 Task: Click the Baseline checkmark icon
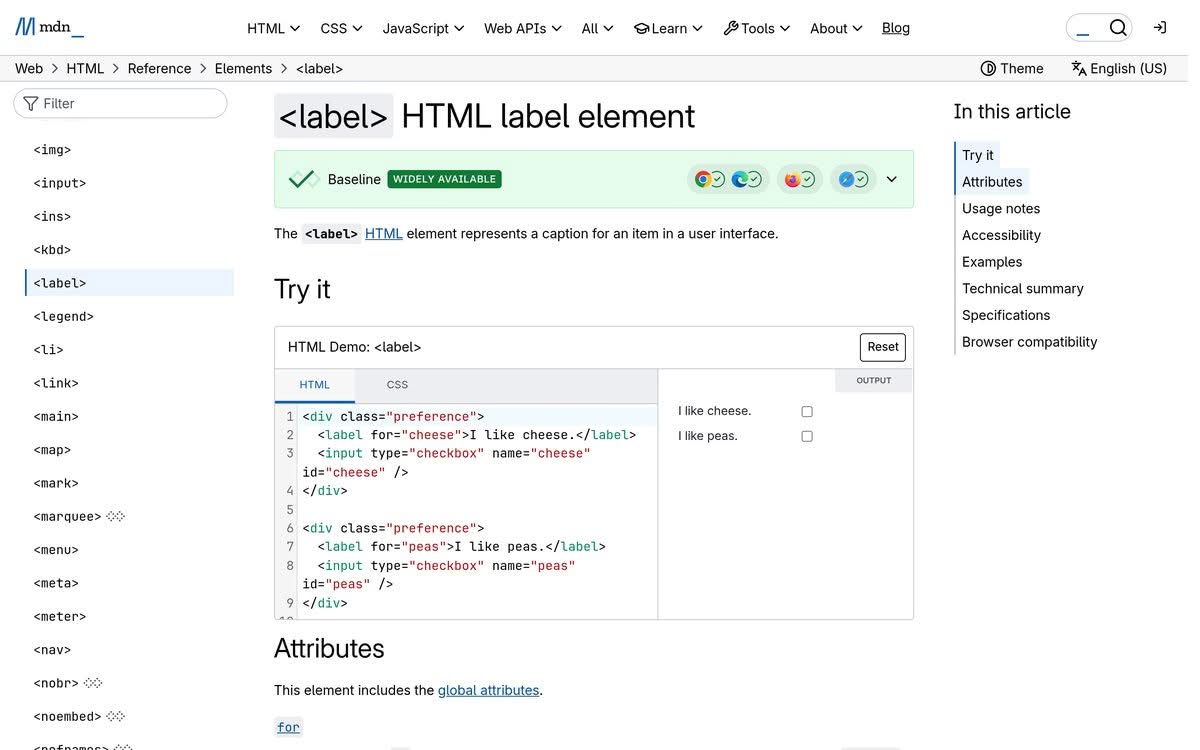point(303,179)
